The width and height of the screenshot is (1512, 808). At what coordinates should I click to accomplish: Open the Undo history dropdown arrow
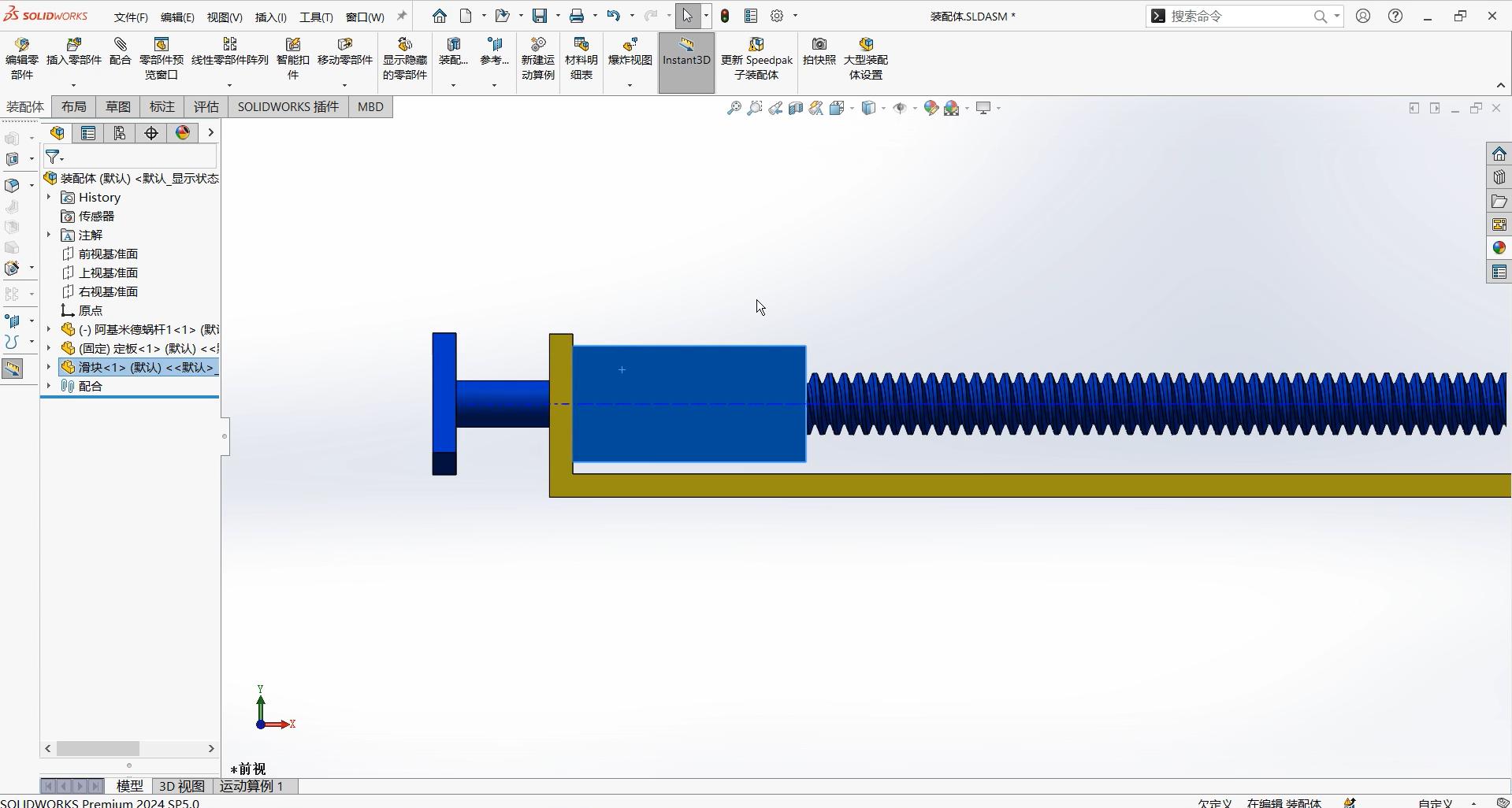tap(632, 16)
